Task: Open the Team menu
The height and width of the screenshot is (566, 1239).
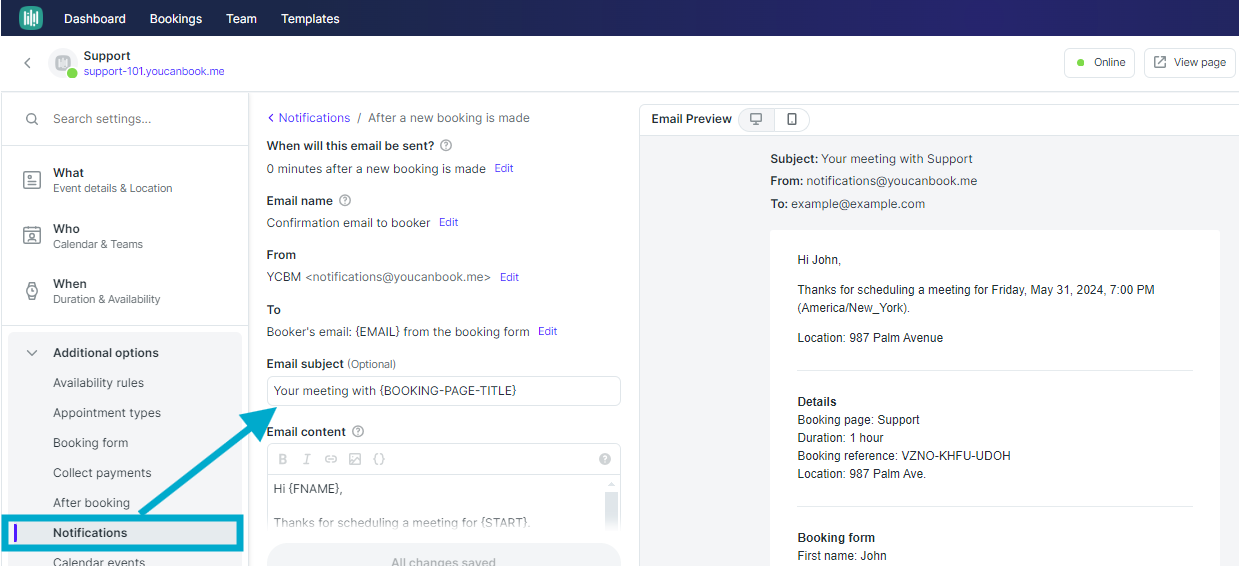Action: (x=241, y=19)
